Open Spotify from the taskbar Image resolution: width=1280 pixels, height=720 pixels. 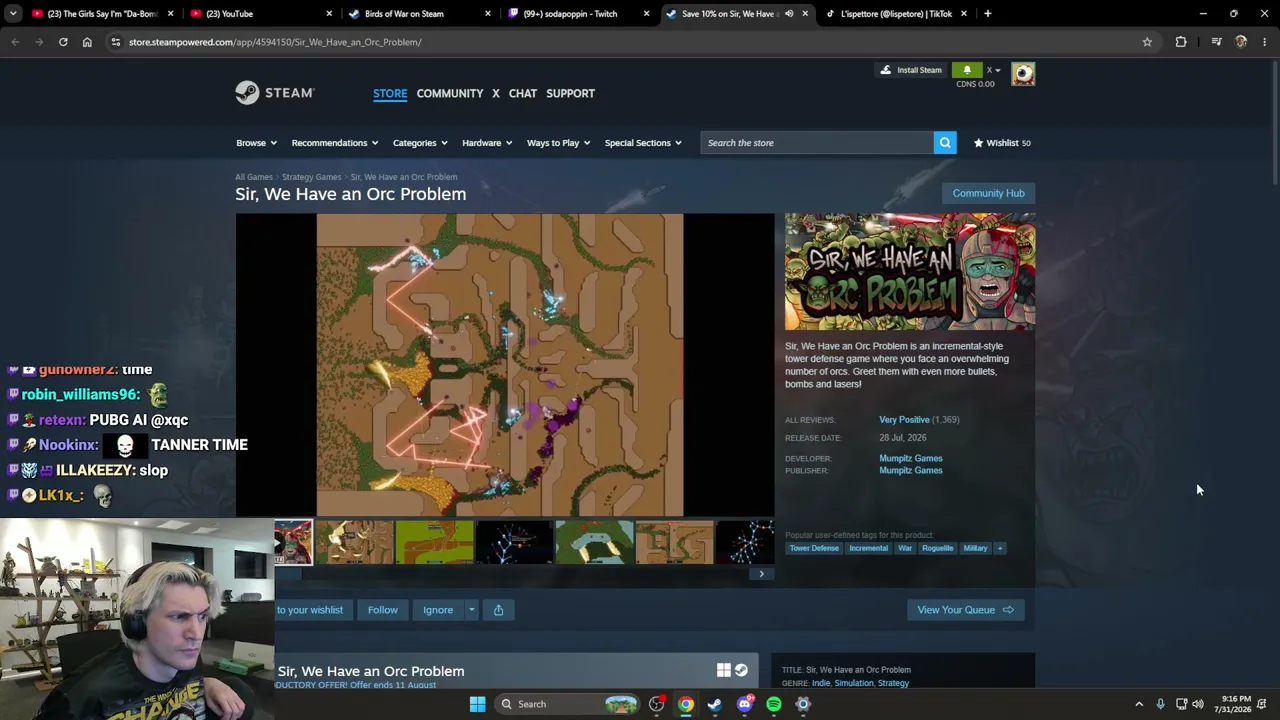tap(773, 704)
